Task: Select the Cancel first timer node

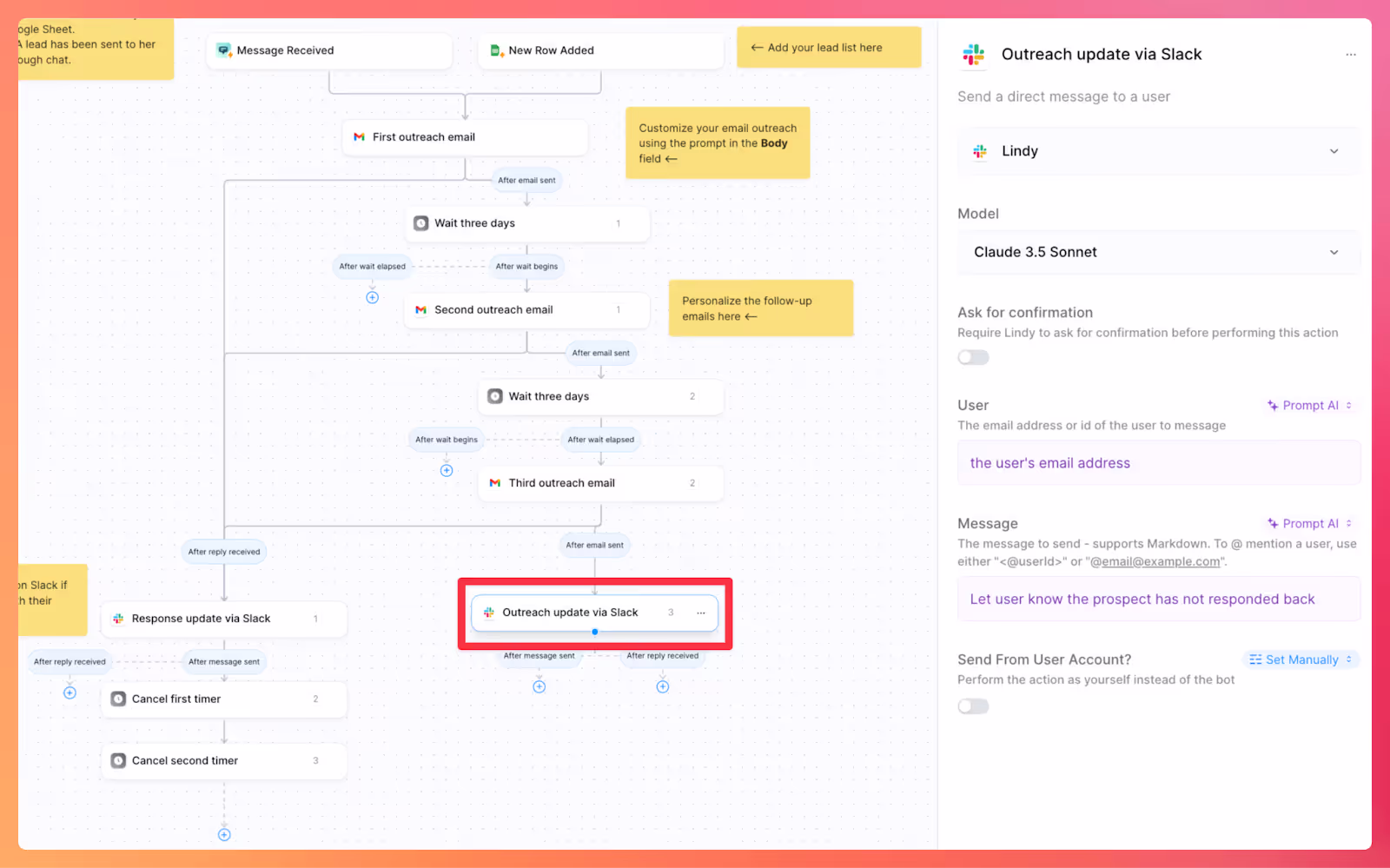Action: (x=224, y=699)
